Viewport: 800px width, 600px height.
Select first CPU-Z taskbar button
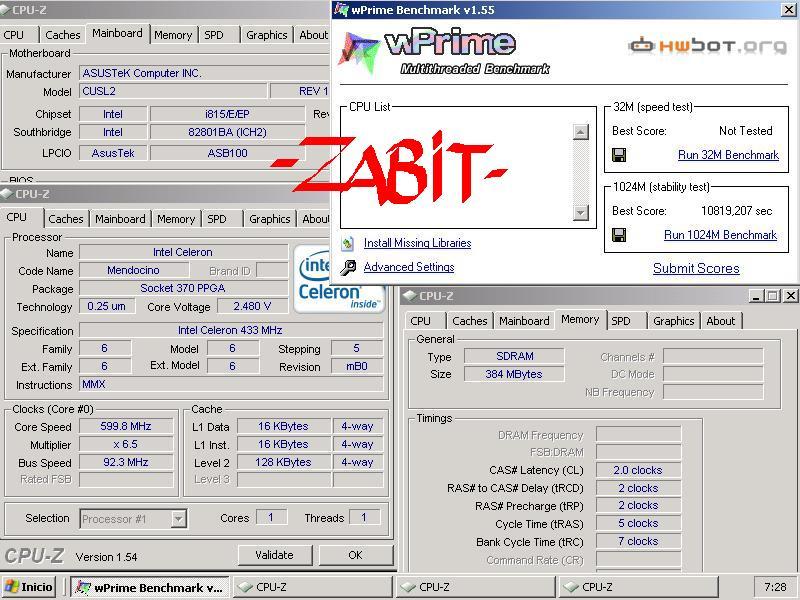click(x=313, y=587)
